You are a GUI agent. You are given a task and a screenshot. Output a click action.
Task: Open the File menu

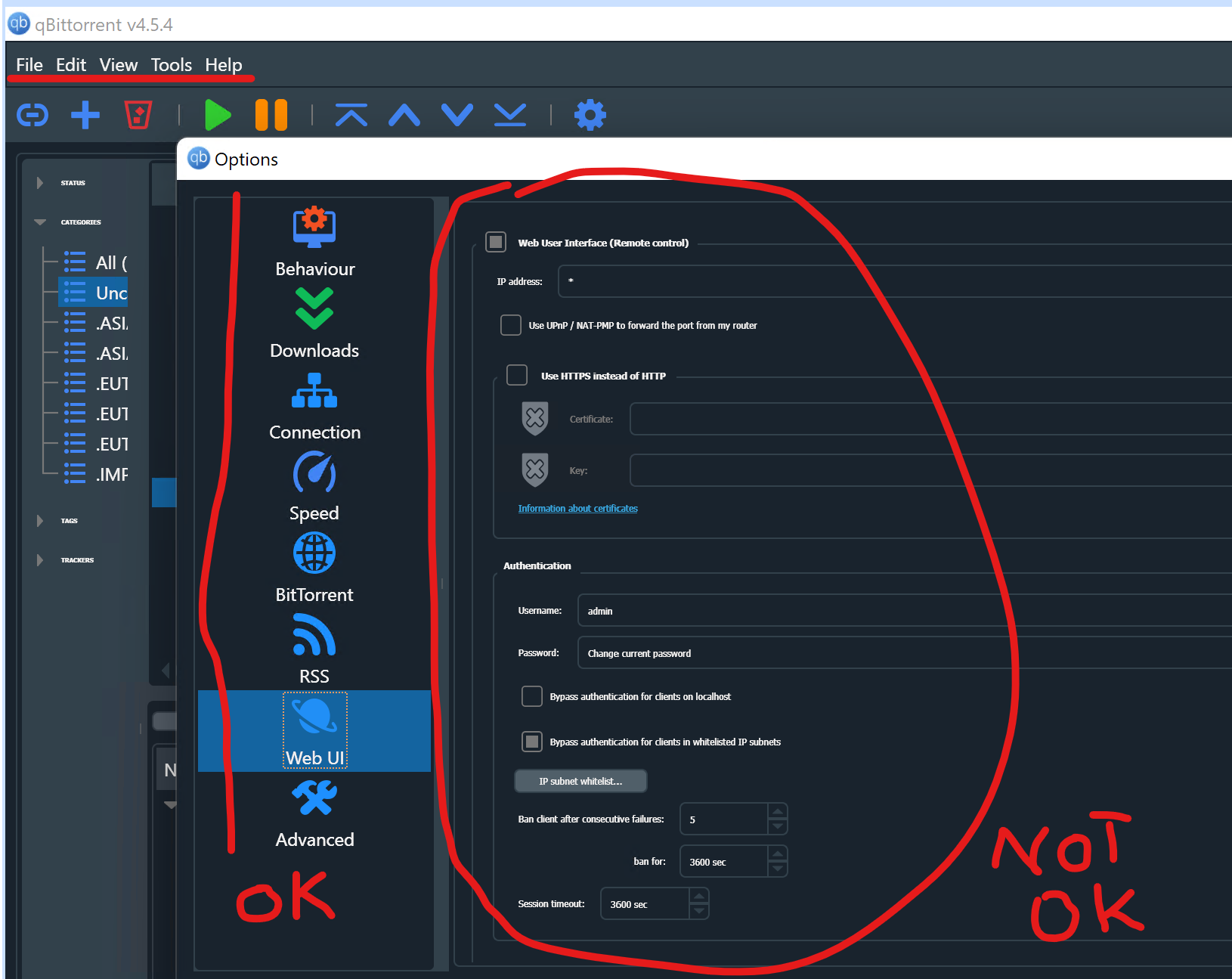click(x=29, y=65)
